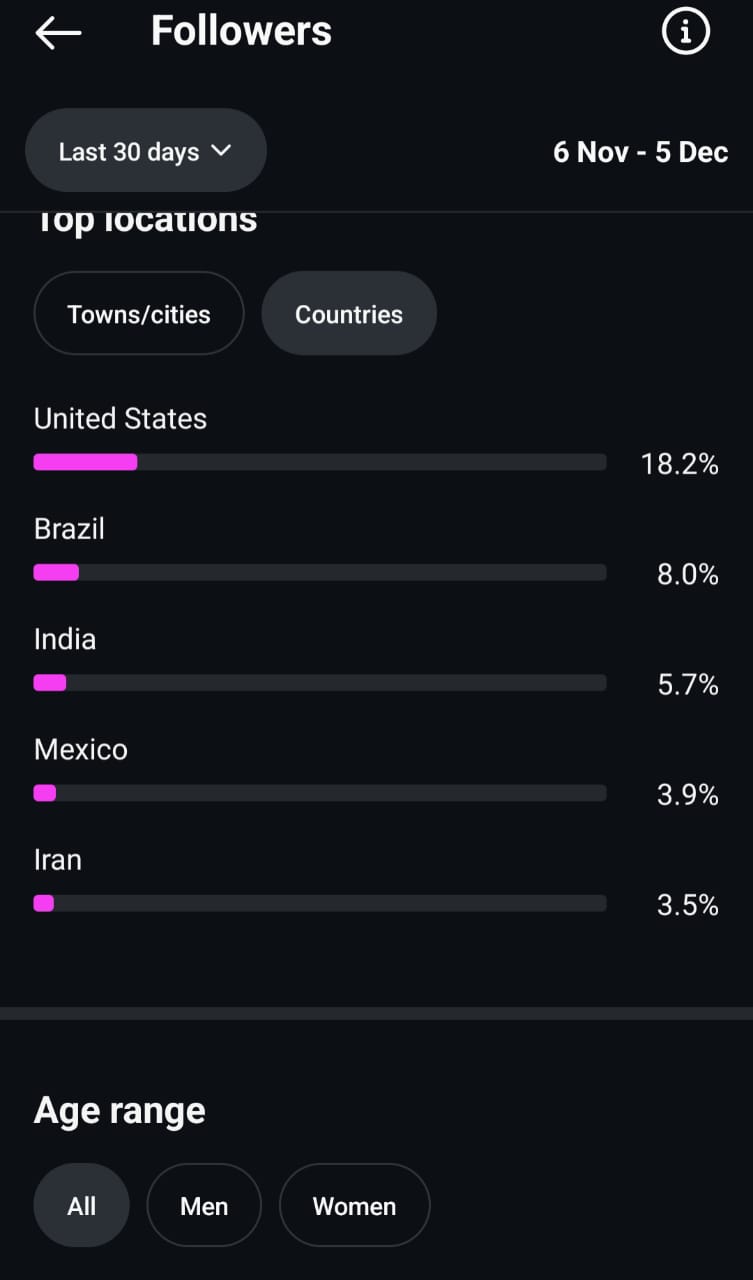The height and width of the screenshot is (1280, 753).
Task: Click the United States country label
Action: 120,418
